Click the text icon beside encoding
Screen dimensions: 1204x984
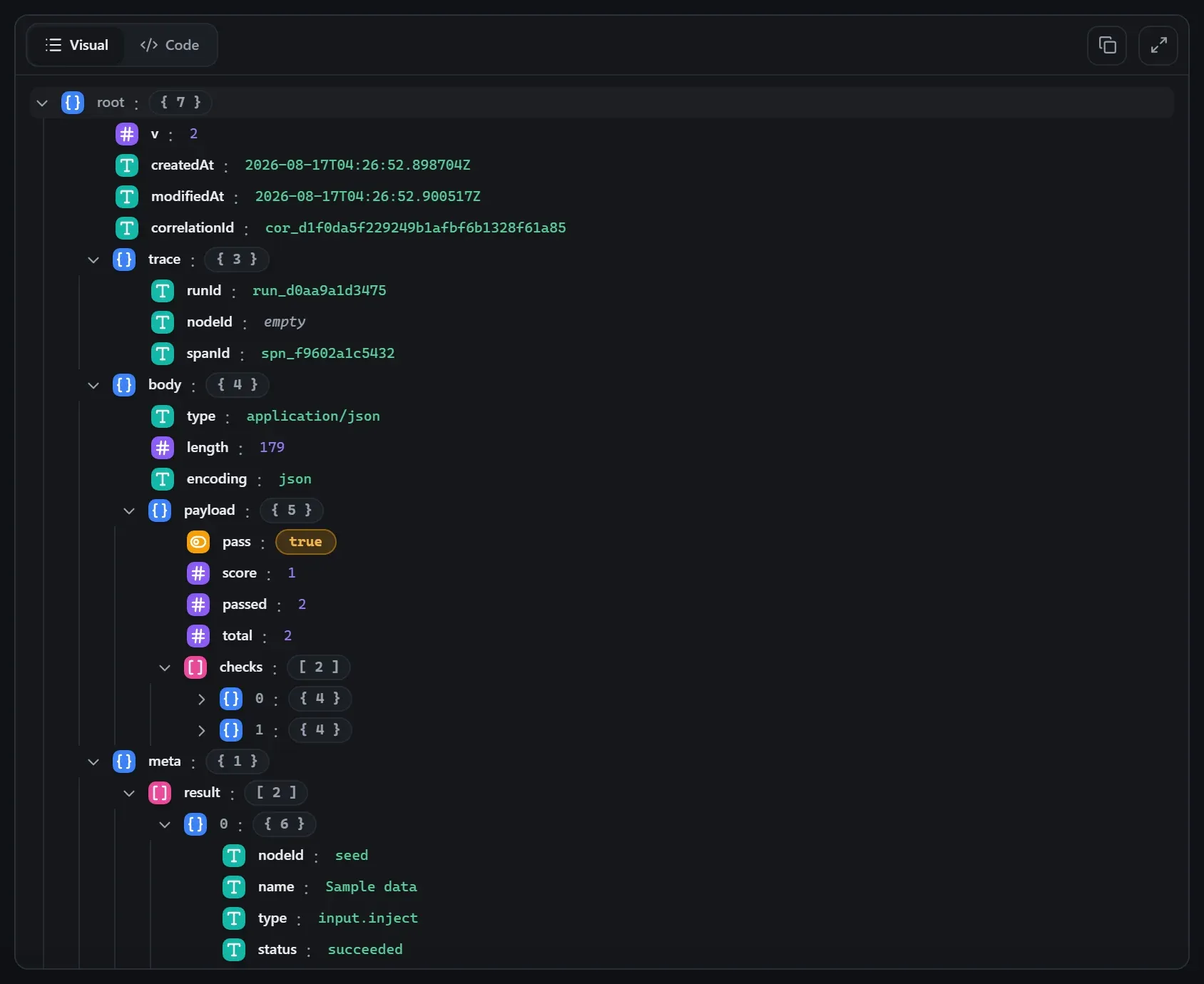coord(163,479)
